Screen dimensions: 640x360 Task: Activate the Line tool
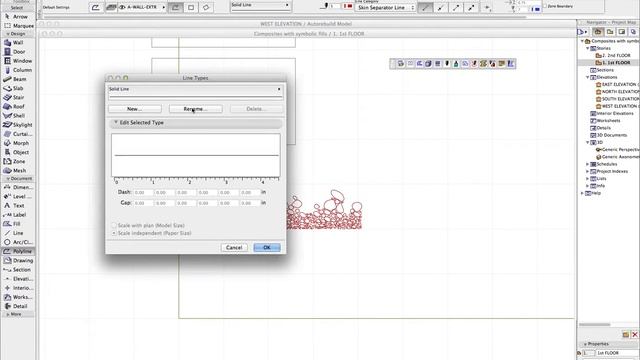[x=18, y=233]
